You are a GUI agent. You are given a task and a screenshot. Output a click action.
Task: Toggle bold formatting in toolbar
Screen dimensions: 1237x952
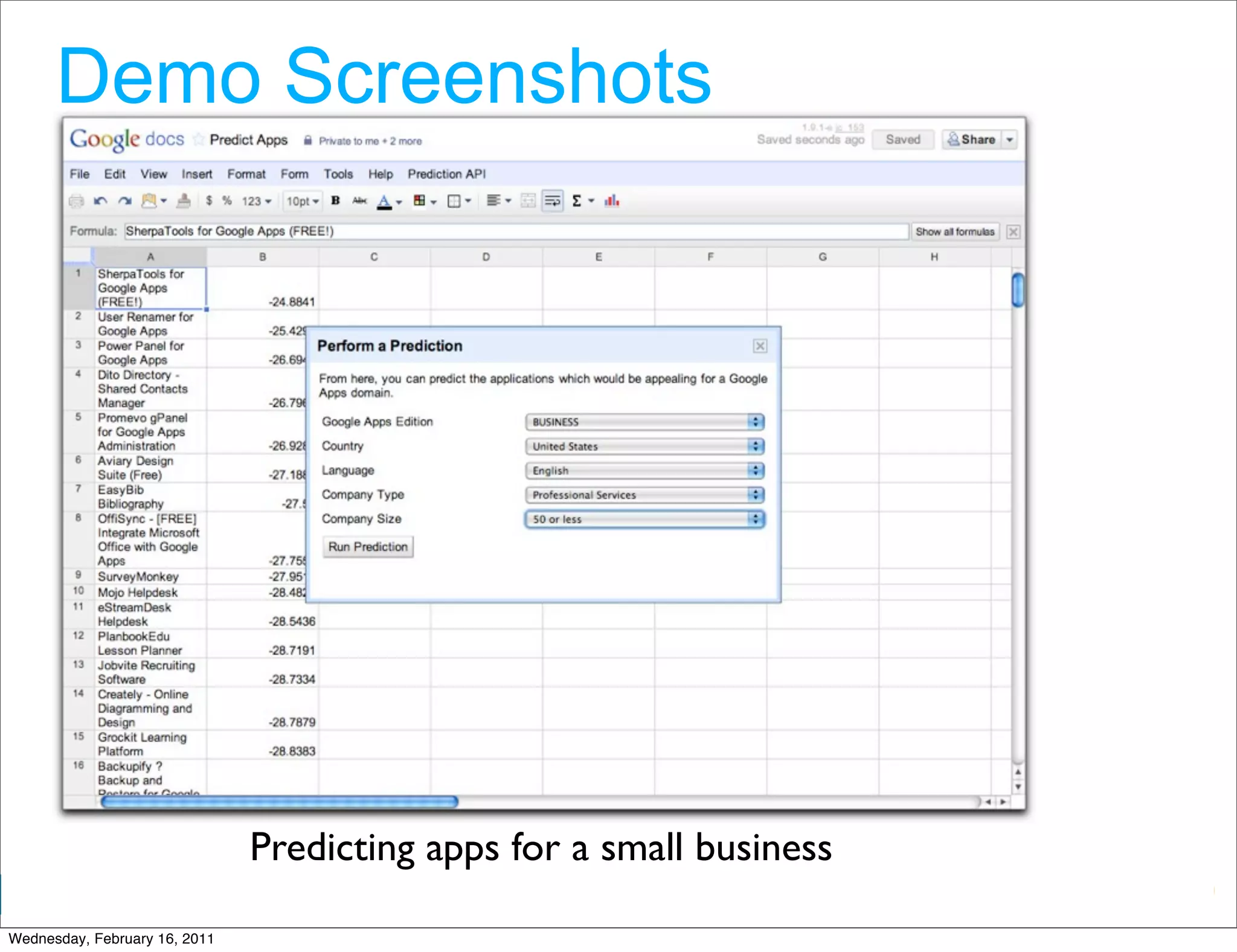tap(336, 201)
